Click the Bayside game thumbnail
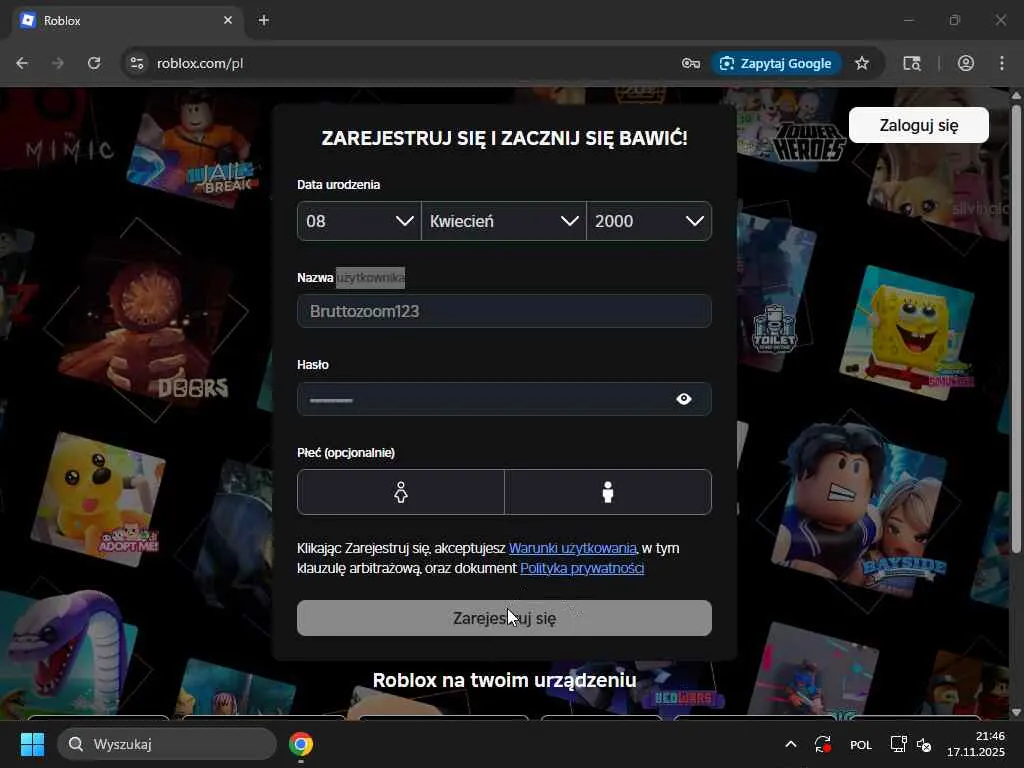 coord(861,509)
